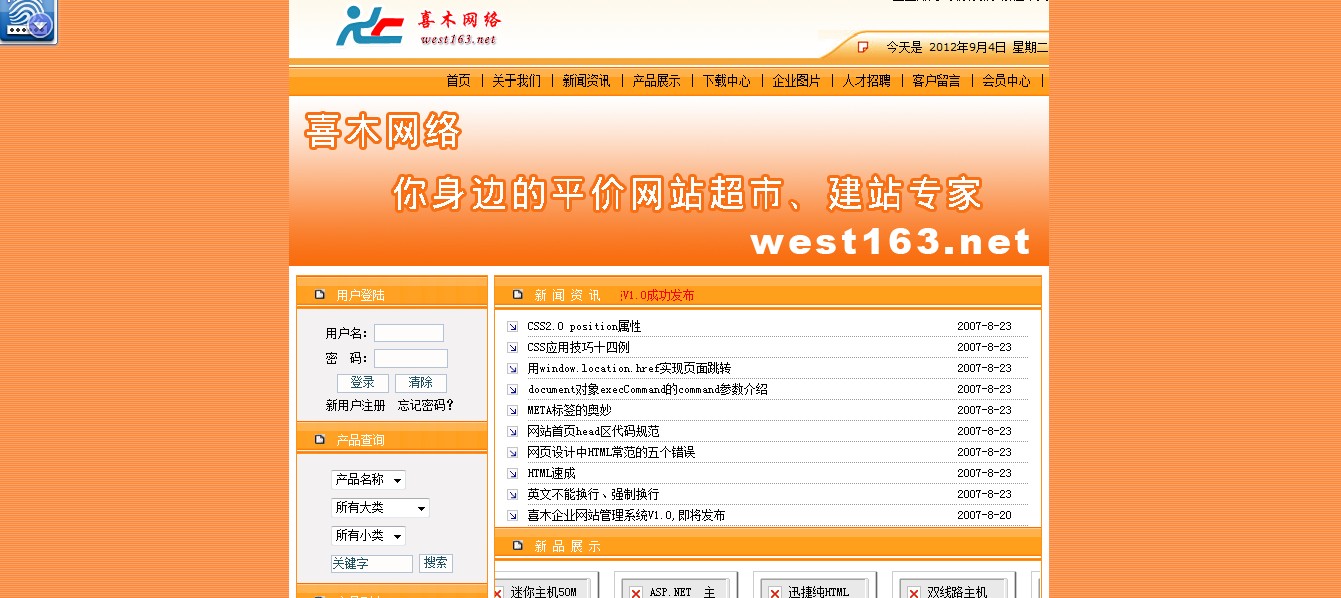Viewport: 1341px width, 598px height.
Task: Open 企业图片 in the navigation bar
Action: (x=796, y=81)
